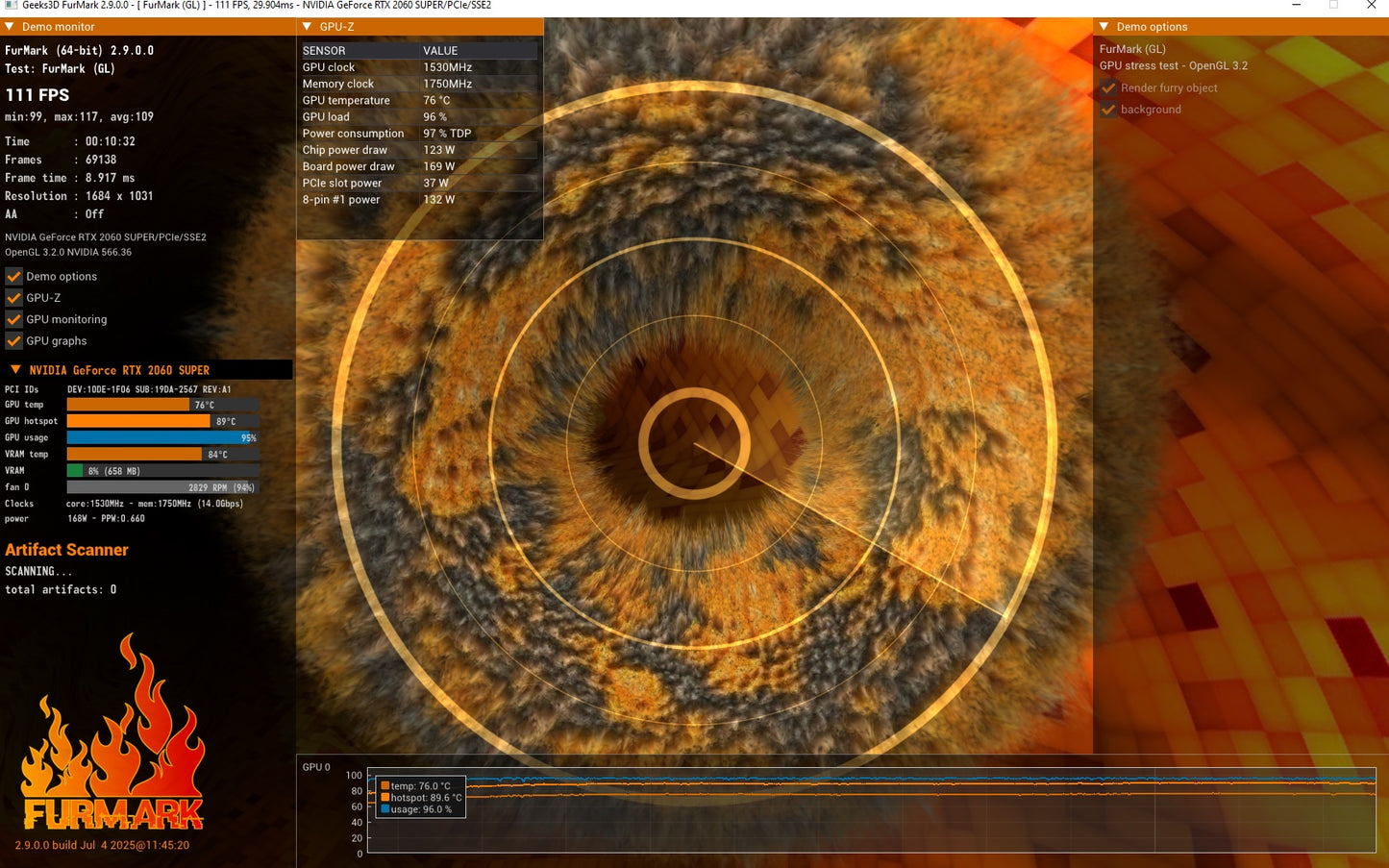Select the Chip power draw row

point(419,150)
